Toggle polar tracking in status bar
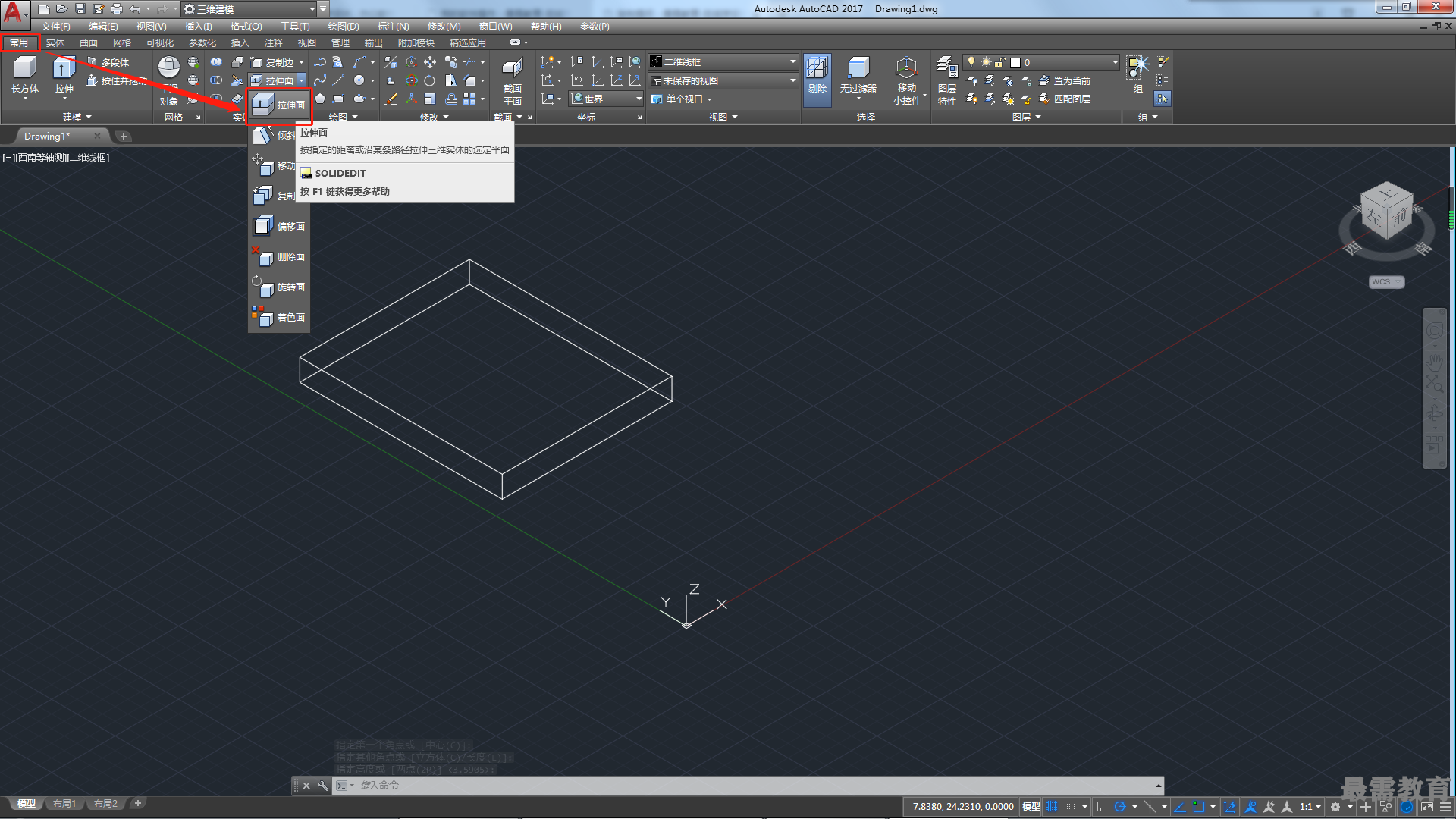This screenshot has width=1456, height=819. [1120, 807]
